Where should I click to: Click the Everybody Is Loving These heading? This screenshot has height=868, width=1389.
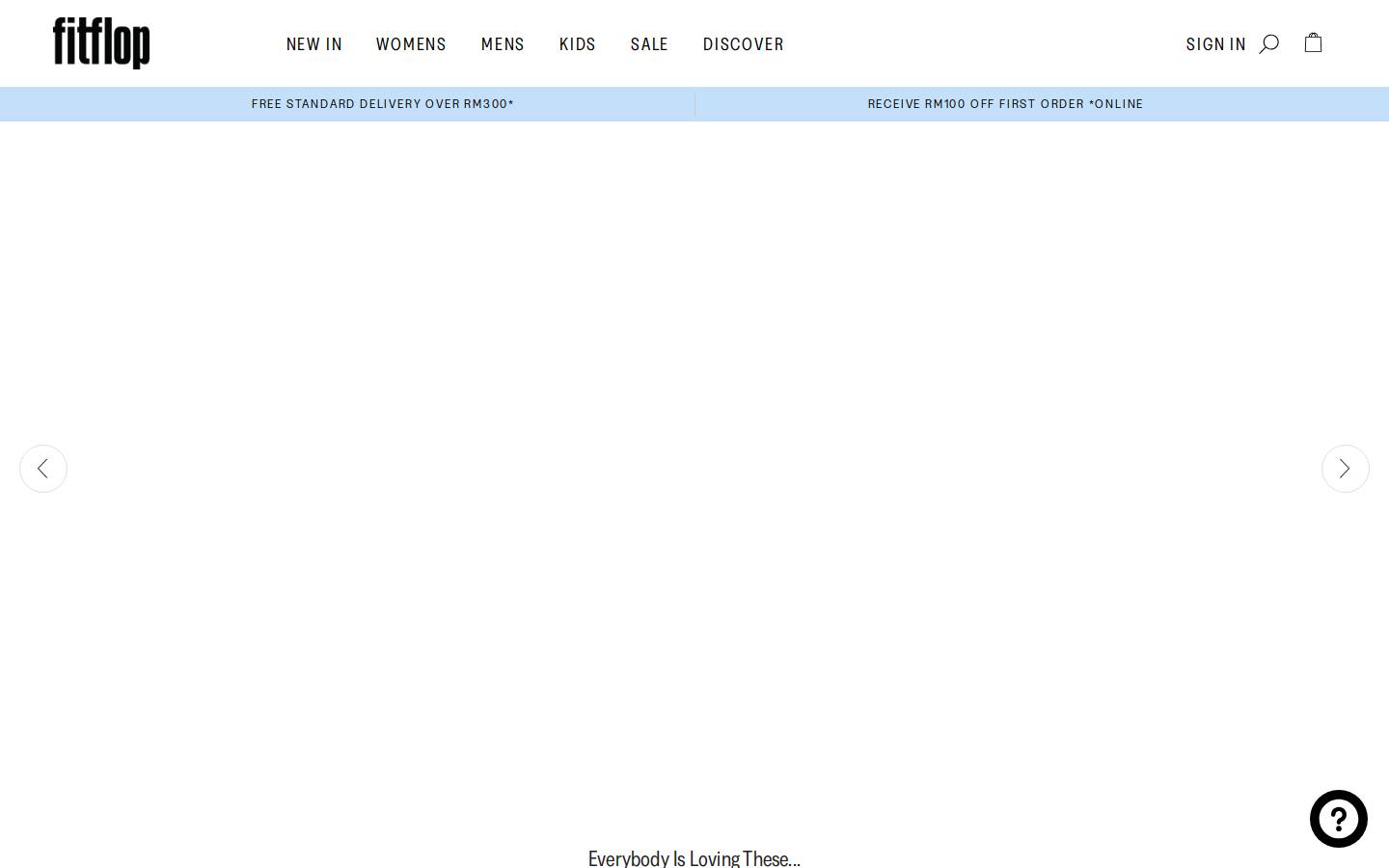(x=694, y=858)
